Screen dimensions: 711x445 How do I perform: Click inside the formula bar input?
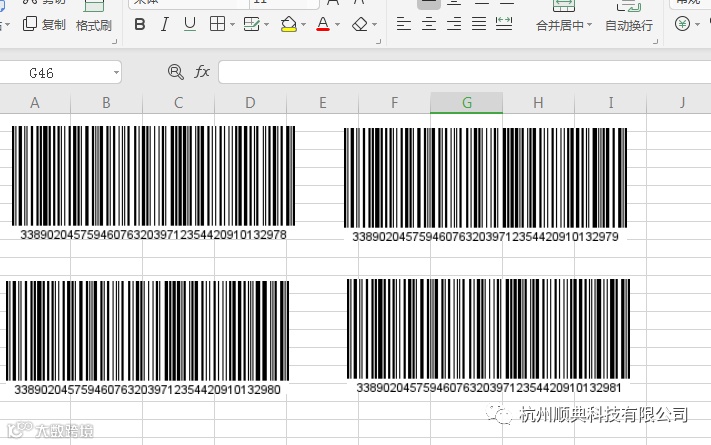(x=464, y=72)
